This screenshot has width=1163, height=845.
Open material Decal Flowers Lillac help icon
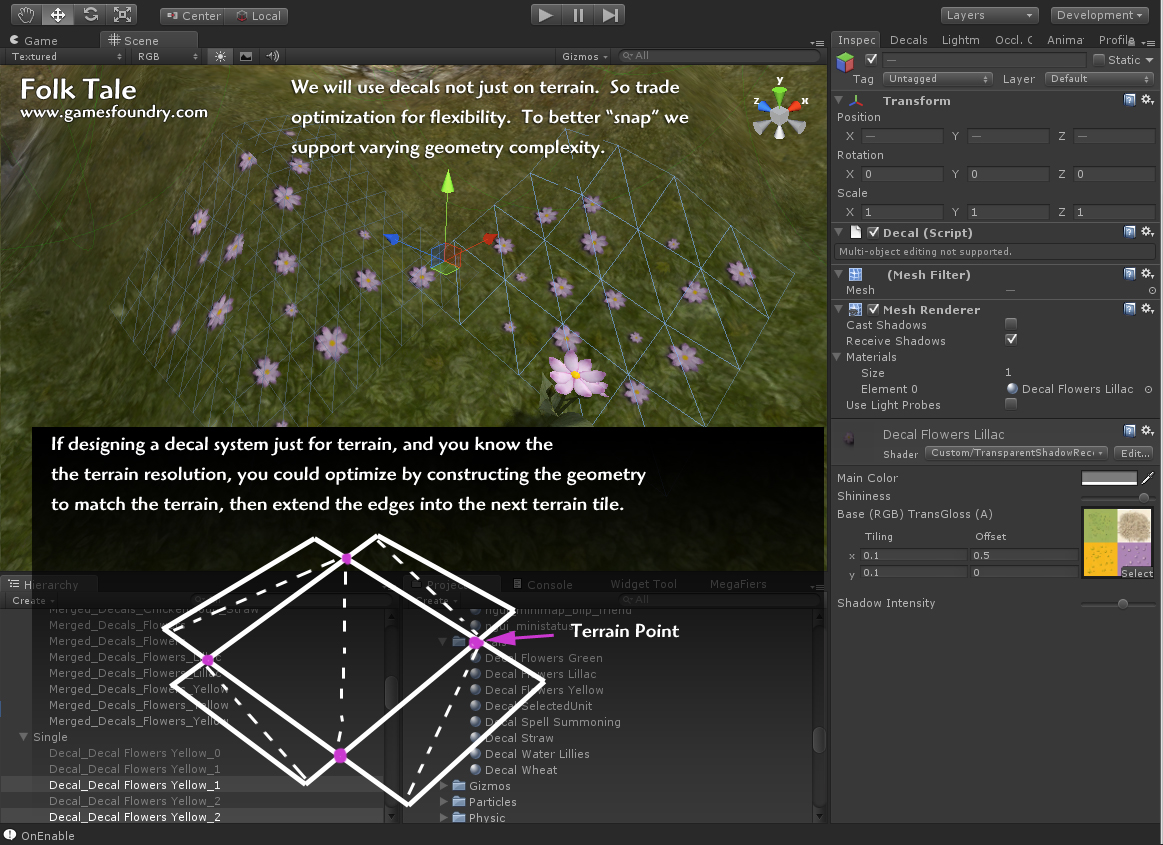click(1130, 430)
